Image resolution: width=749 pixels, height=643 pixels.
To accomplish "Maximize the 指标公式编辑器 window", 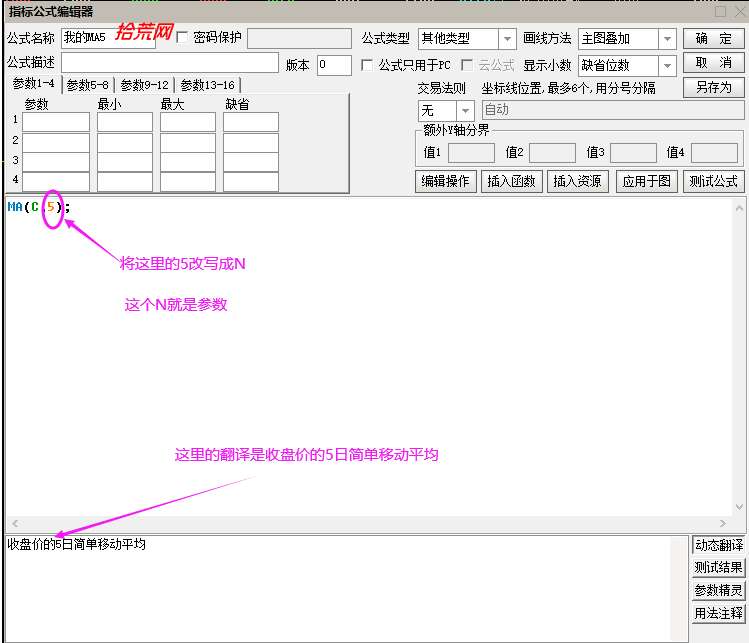I will tap(720, 11).
